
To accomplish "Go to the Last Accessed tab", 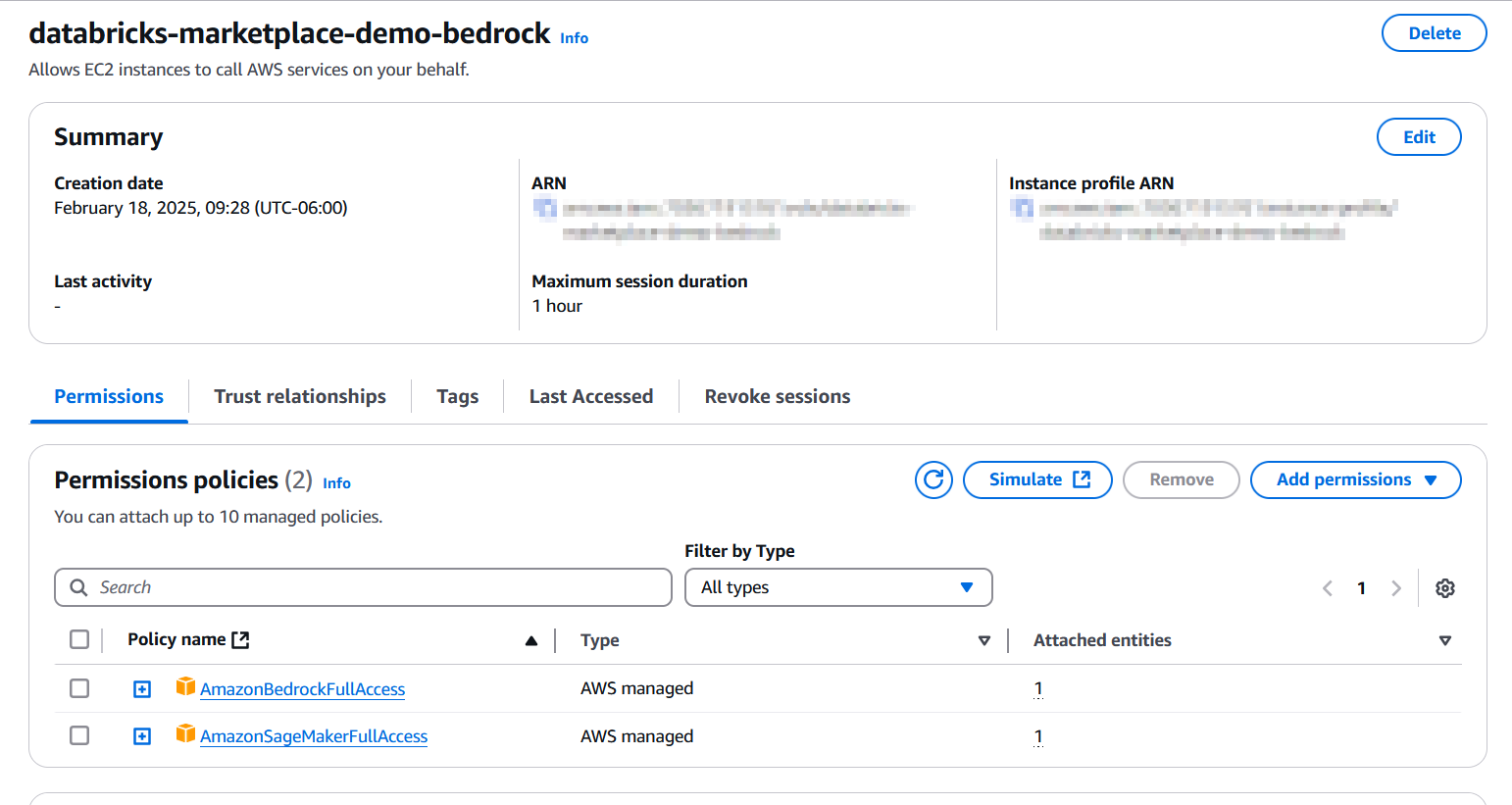I will point(590,396).
